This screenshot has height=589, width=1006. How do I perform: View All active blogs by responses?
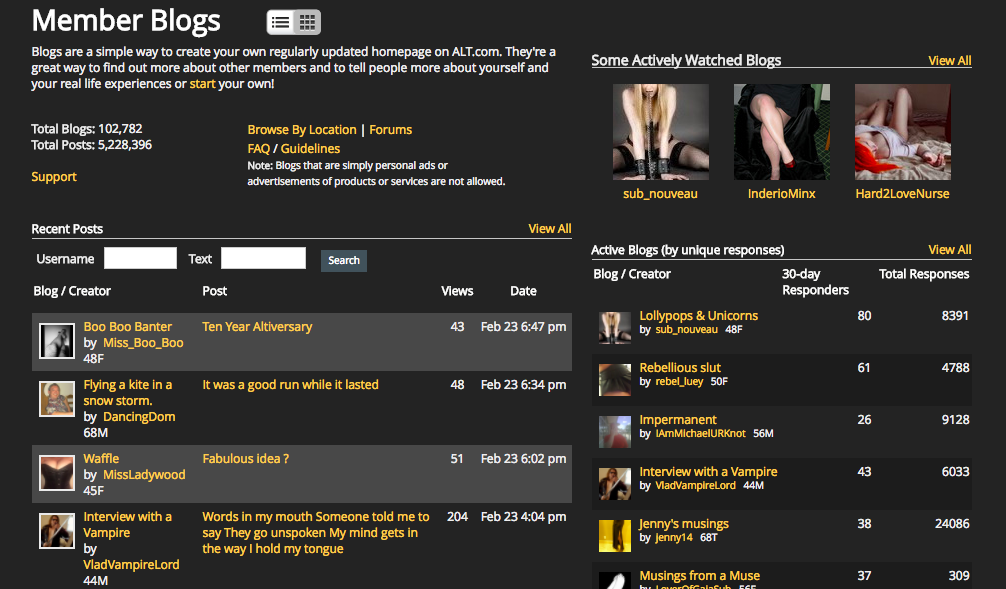pos(950,250)
